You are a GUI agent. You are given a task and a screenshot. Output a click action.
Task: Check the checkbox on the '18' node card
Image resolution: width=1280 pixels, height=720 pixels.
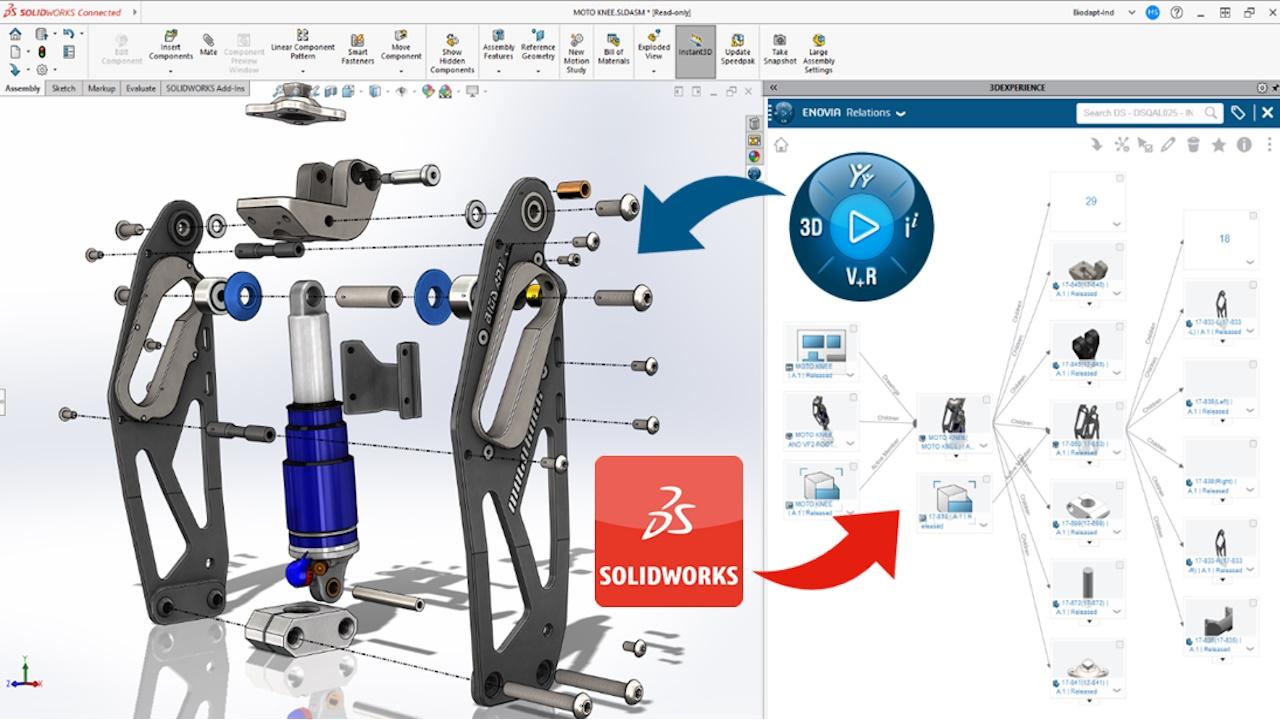(x=1252, y=217)
